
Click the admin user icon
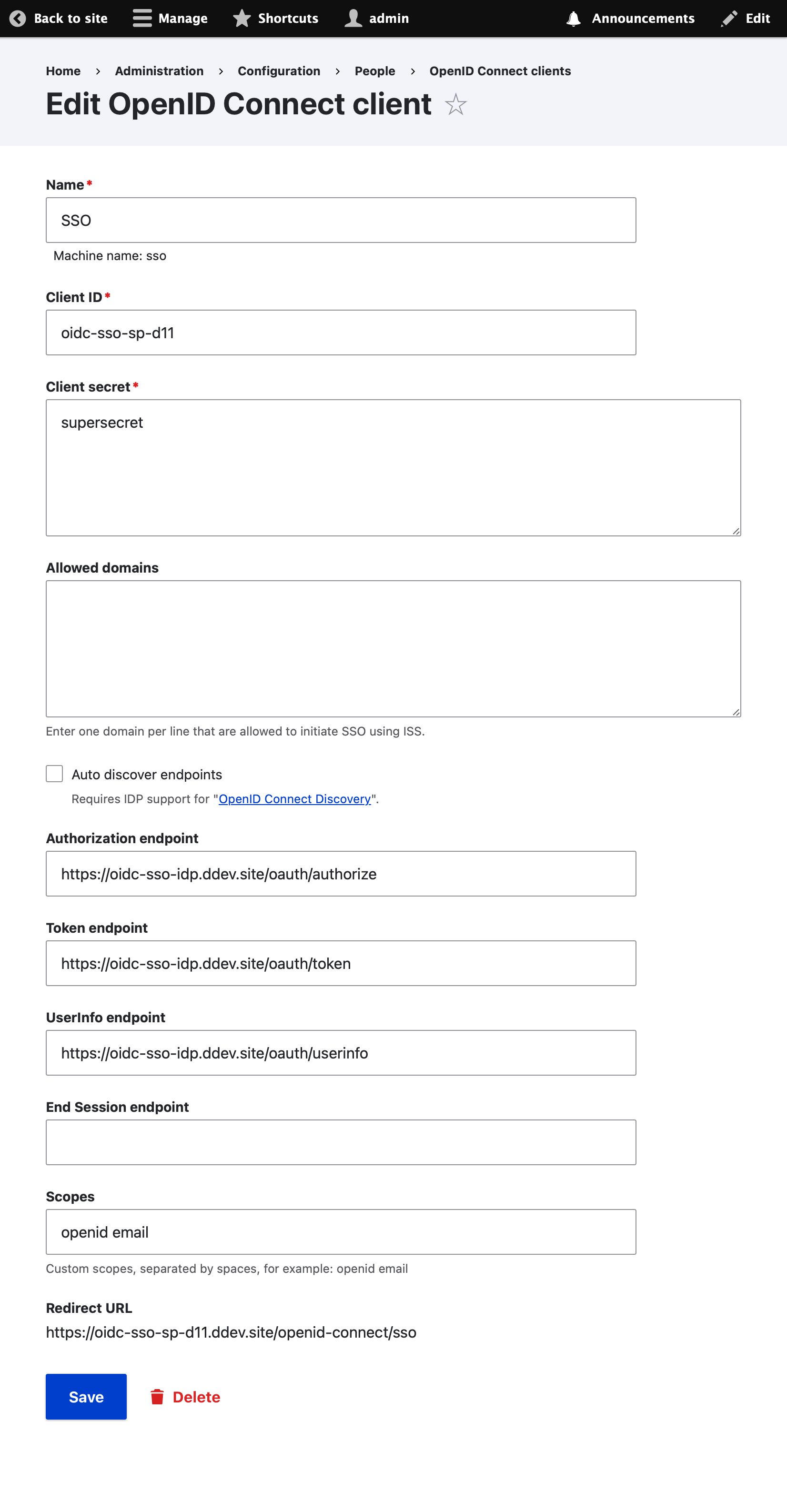353,19
